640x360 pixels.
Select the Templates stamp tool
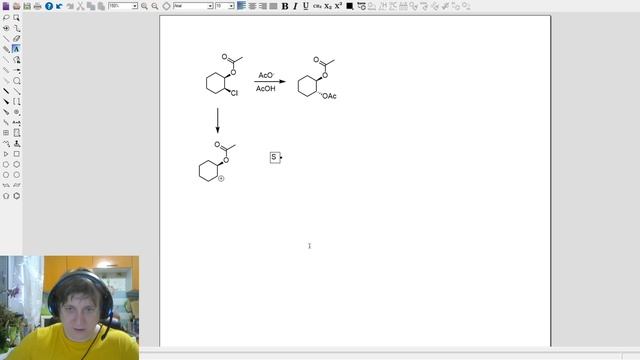pos(16,144)
